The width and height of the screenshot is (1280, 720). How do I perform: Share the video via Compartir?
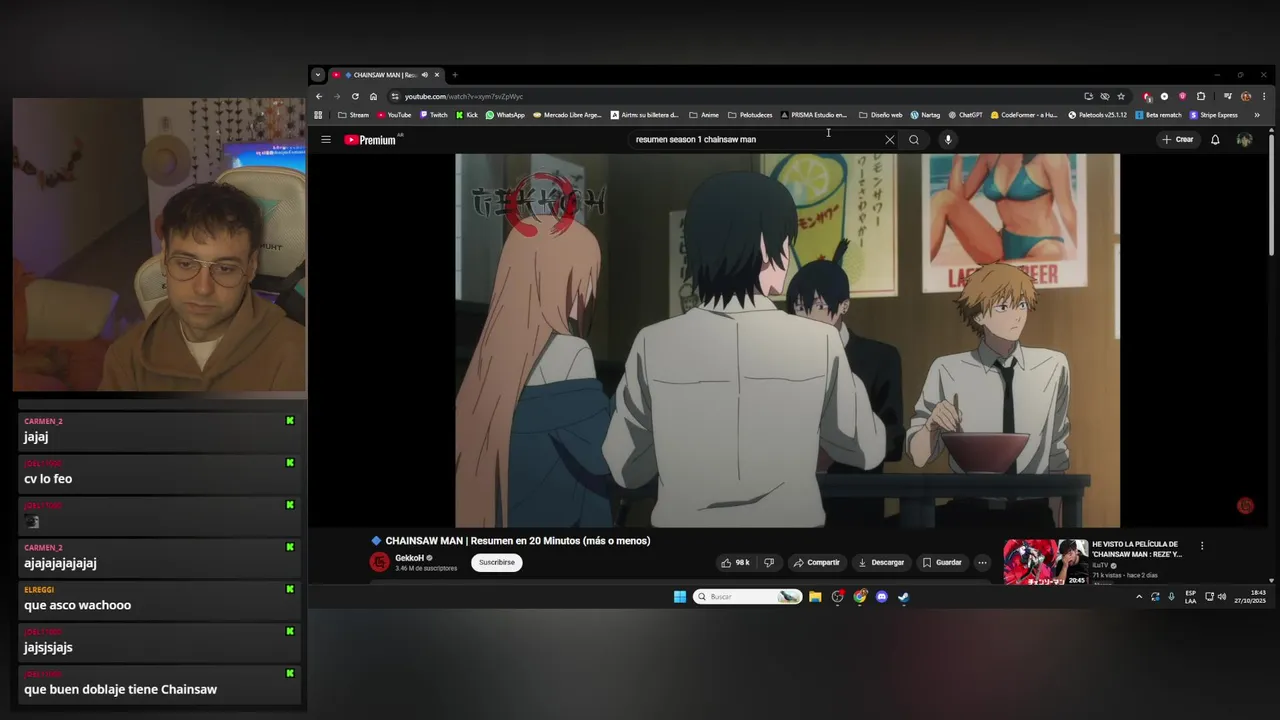(x=817, y=563)
